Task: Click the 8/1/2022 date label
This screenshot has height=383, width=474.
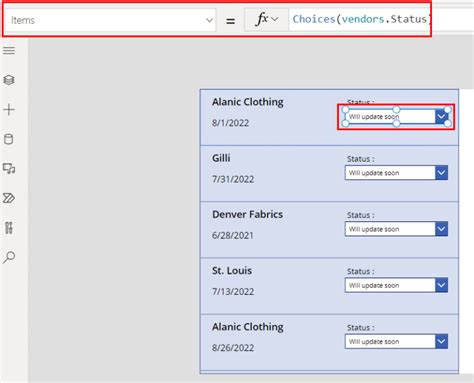Action: 231,123
